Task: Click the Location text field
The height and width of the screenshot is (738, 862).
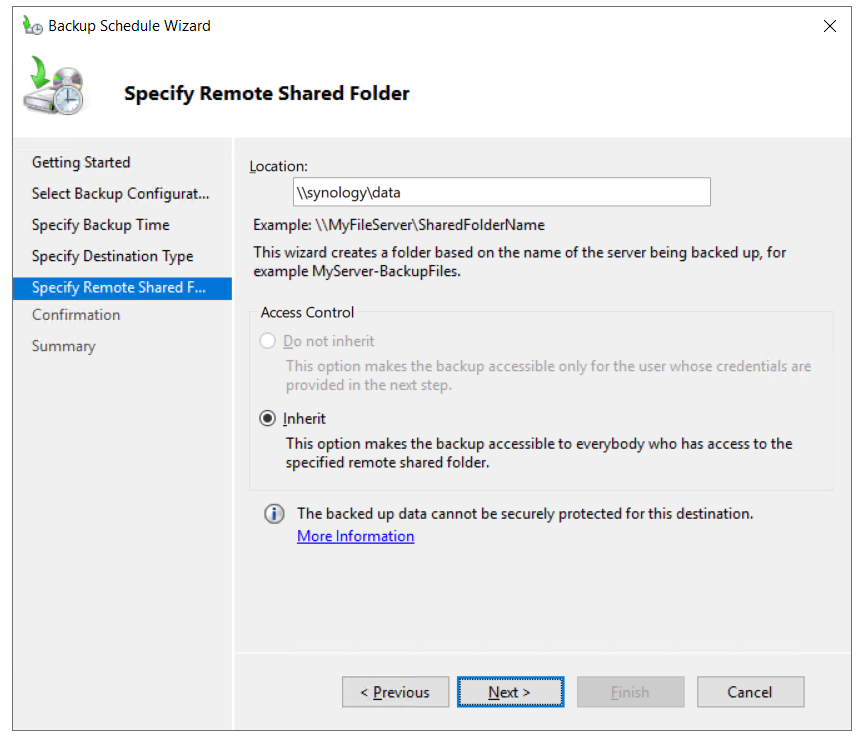Action: [499, 192]
